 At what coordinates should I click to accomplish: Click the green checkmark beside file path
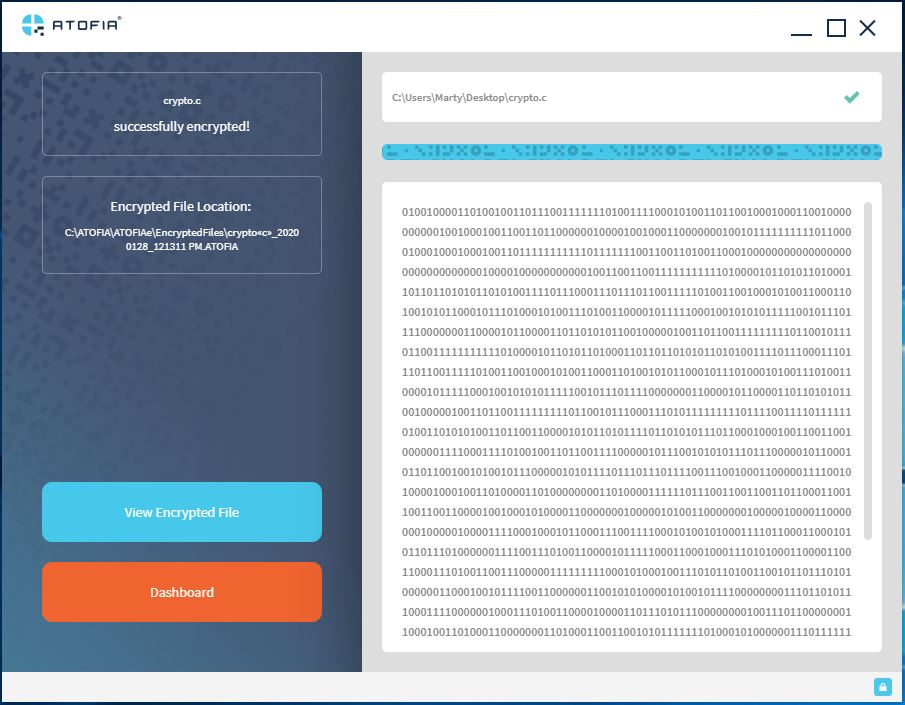coord(851,97)
